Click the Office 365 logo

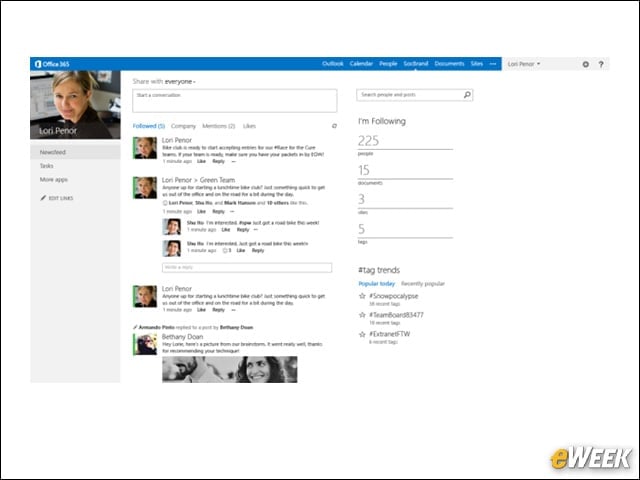52,64
